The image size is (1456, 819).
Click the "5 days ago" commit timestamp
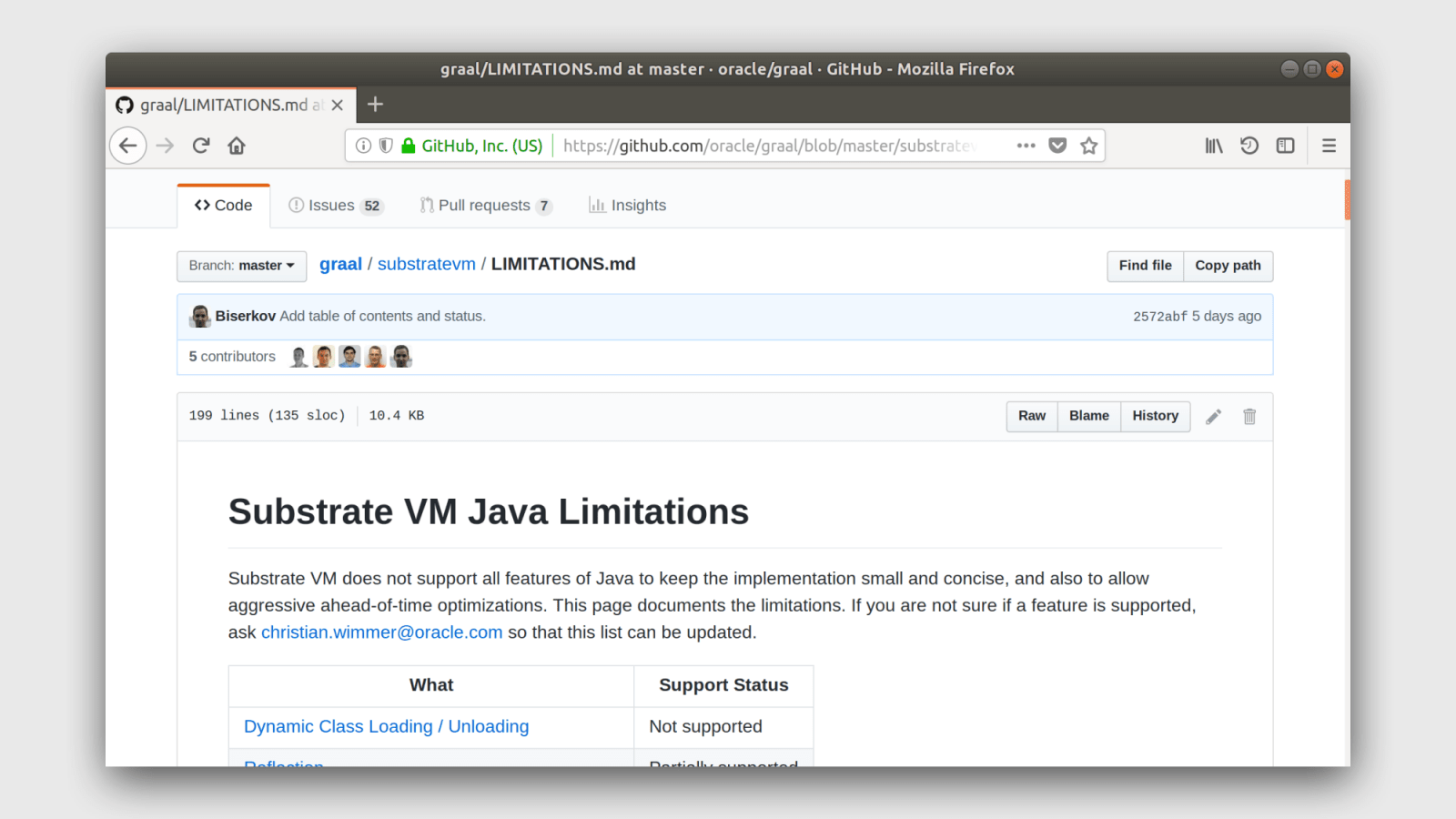(x=1227, y=316)
